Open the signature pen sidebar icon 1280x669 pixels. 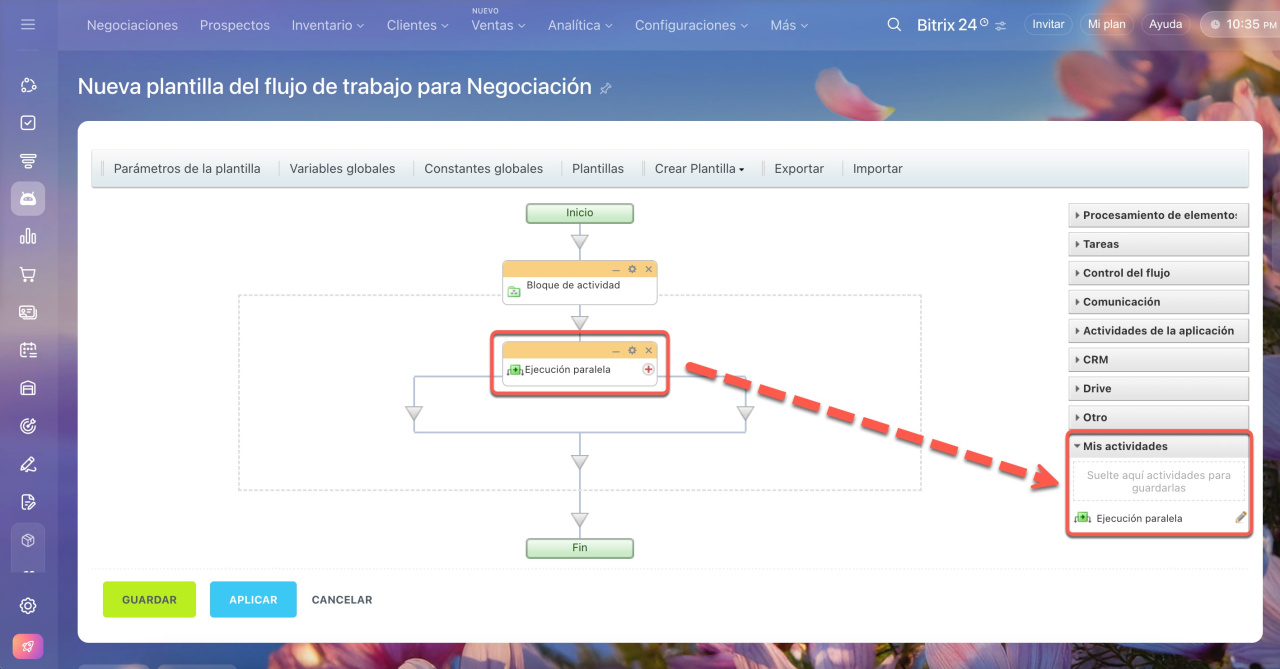pos(28,464)
